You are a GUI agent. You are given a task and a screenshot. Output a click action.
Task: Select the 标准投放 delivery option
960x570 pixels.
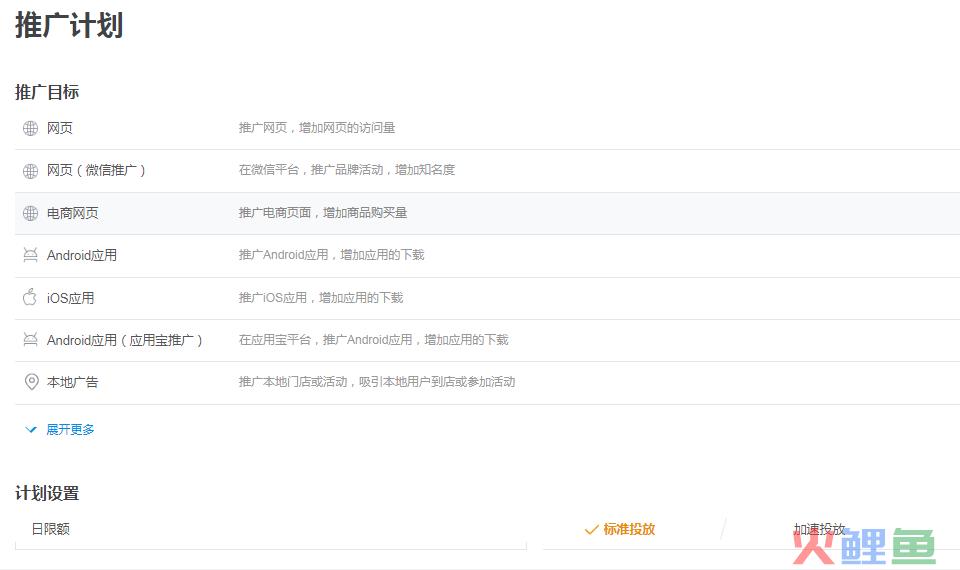629,530
